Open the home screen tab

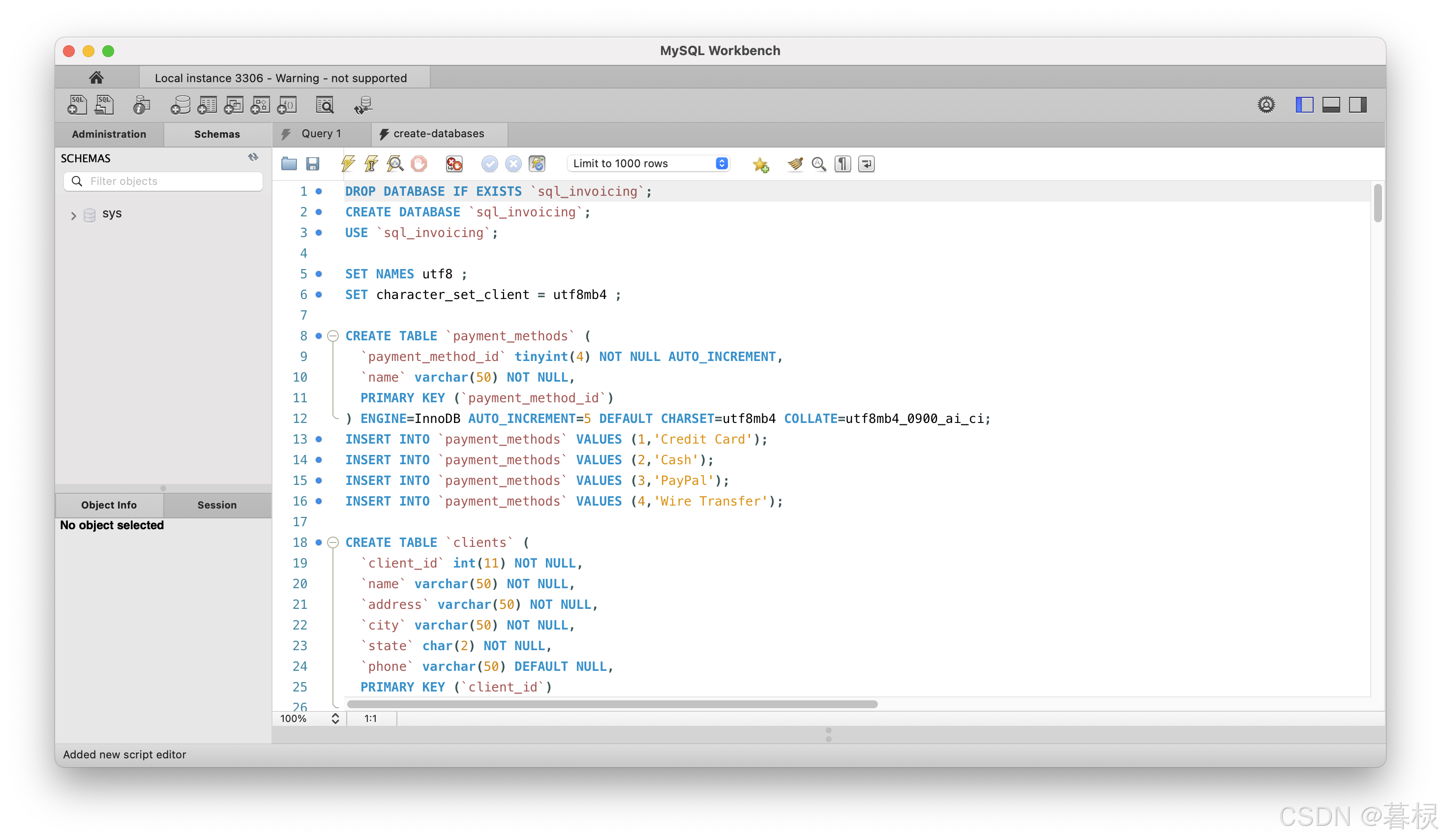tap(96, 77)
